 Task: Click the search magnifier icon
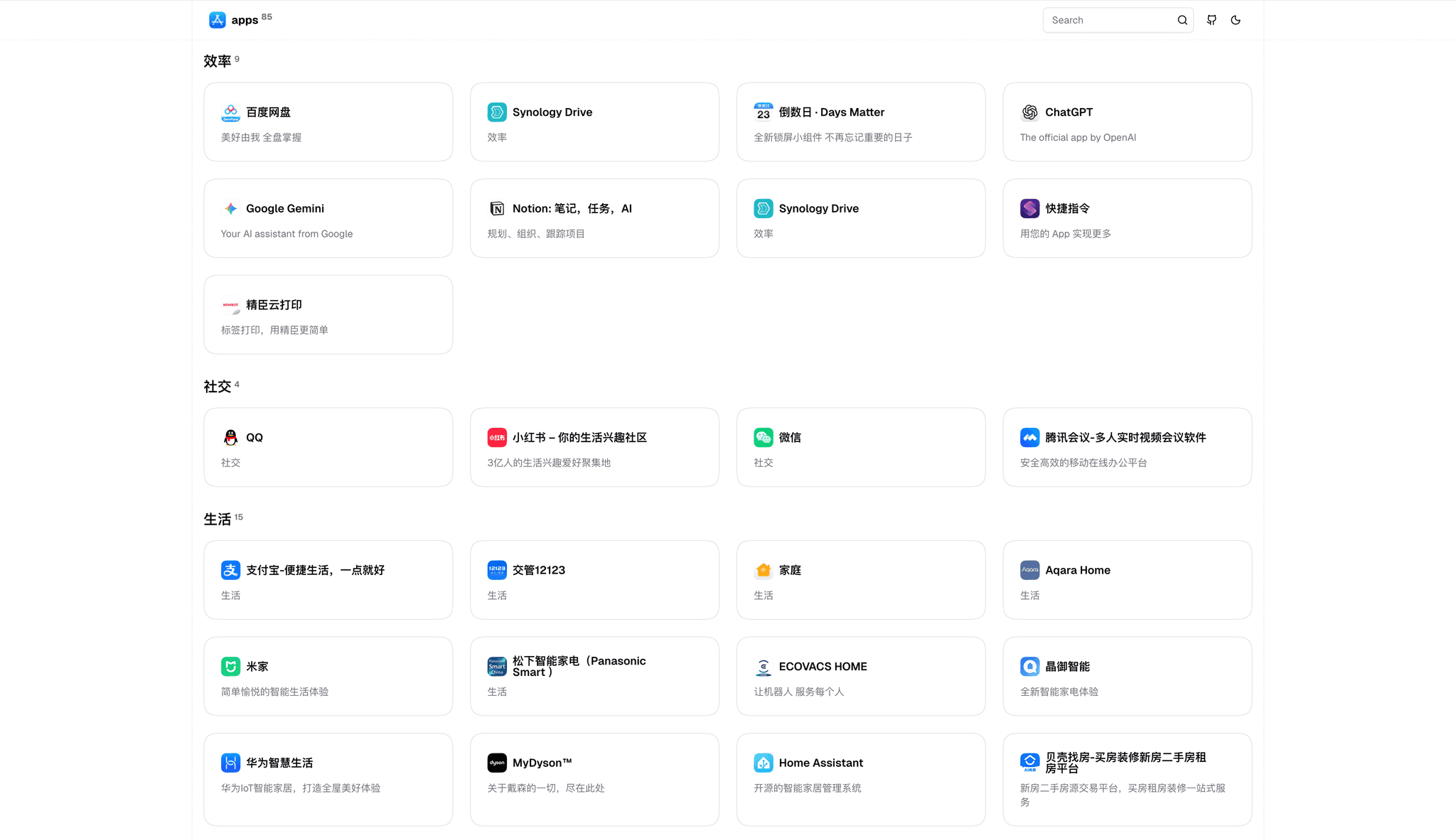click(x=1182, y=20)
